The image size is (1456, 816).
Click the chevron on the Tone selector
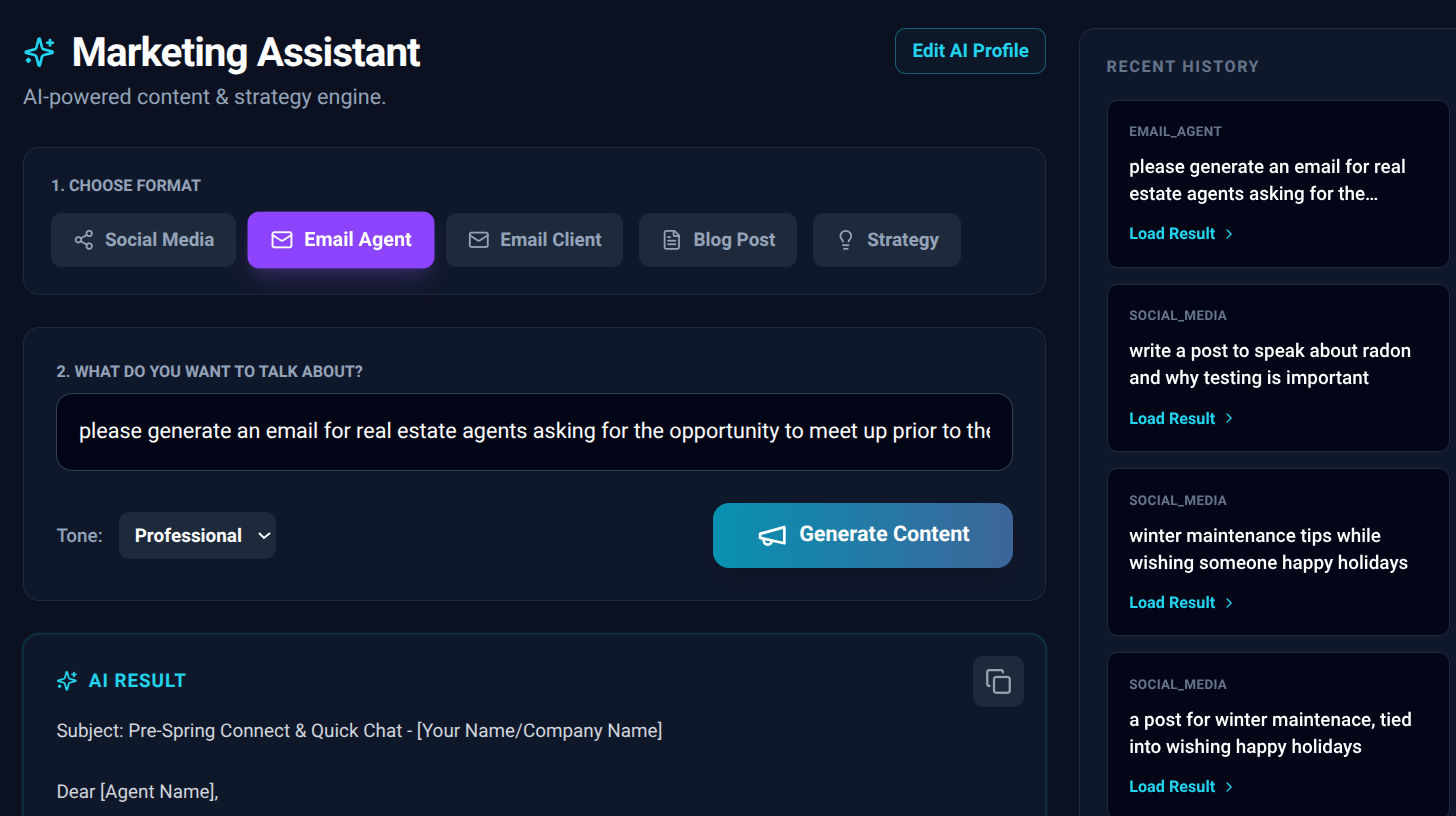pos(265,536)
